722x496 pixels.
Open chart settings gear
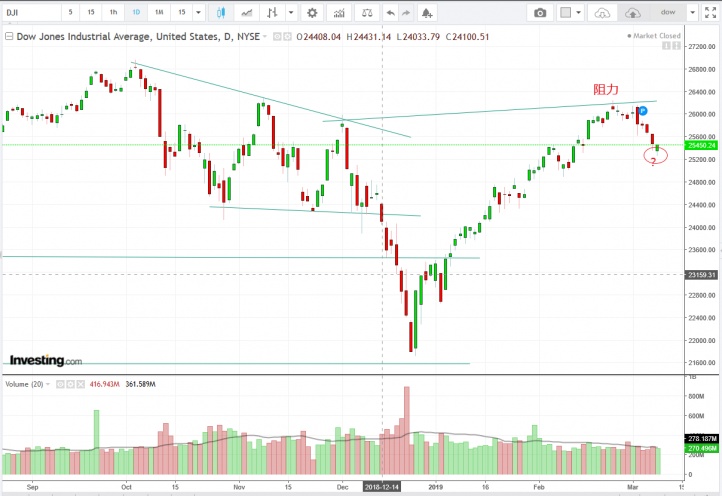pos(312,13)
